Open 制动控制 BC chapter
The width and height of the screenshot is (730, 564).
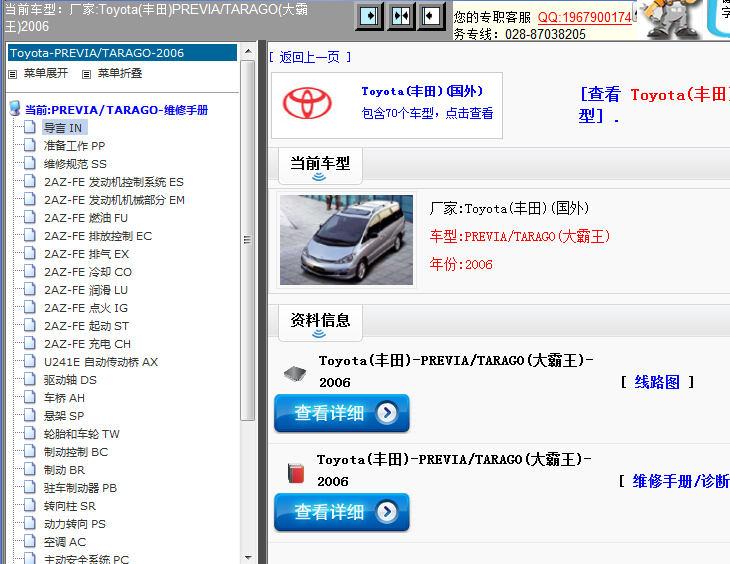coord(76,452)
